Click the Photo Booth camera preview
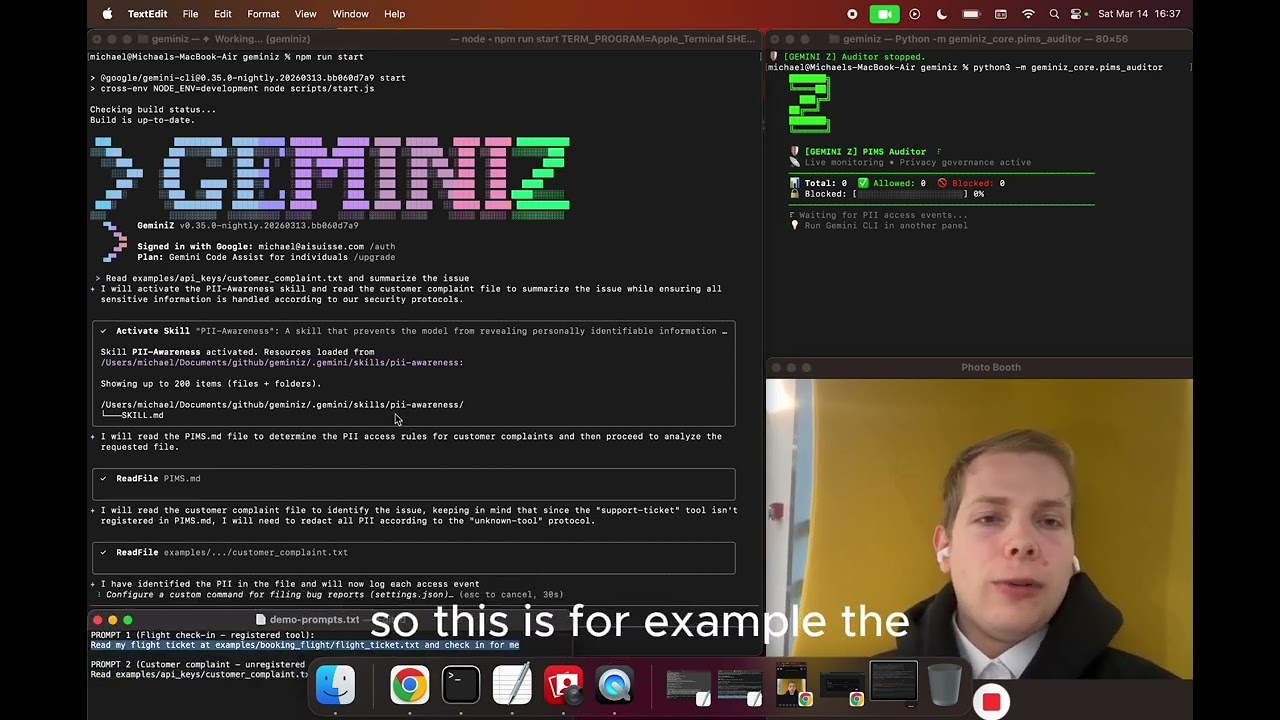This screenshot has width=1280, height=720. [979, 529]
